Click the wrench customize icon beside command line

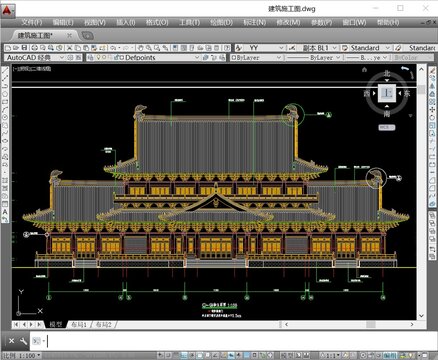(23, 341)
